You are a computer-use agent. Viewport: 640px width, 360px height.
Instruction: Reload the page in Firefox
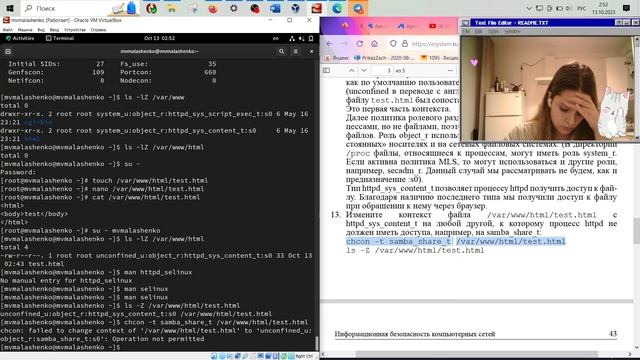click(x=360, y=44)
